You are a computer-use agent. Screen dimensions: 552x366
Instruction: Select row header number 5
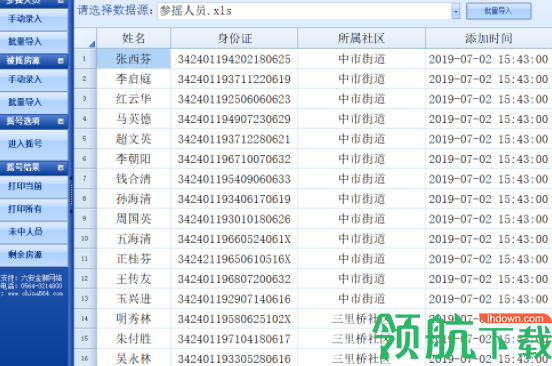click(85, 139)
